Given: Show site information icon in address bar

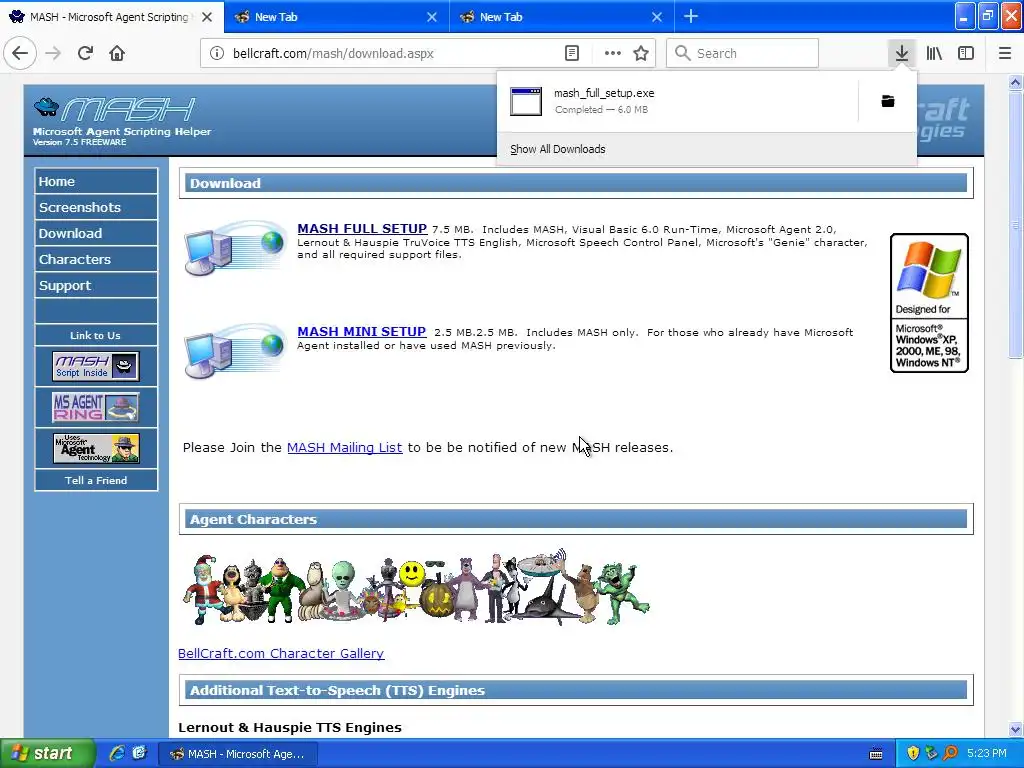Looking at the screenshot, I should pos(217,53).
